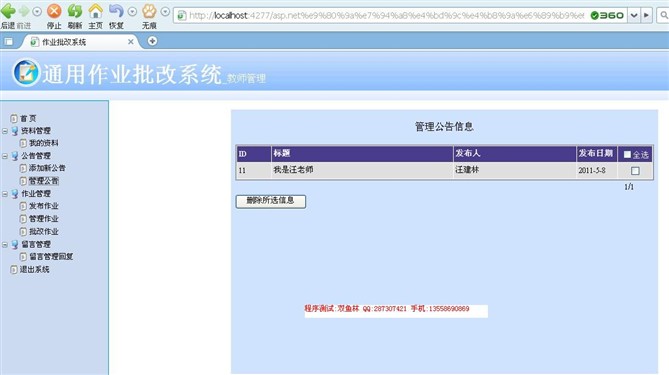Click the 删除所选信息 button
The height and width of the screenshot is (375, 669).
tap(271, 201)
